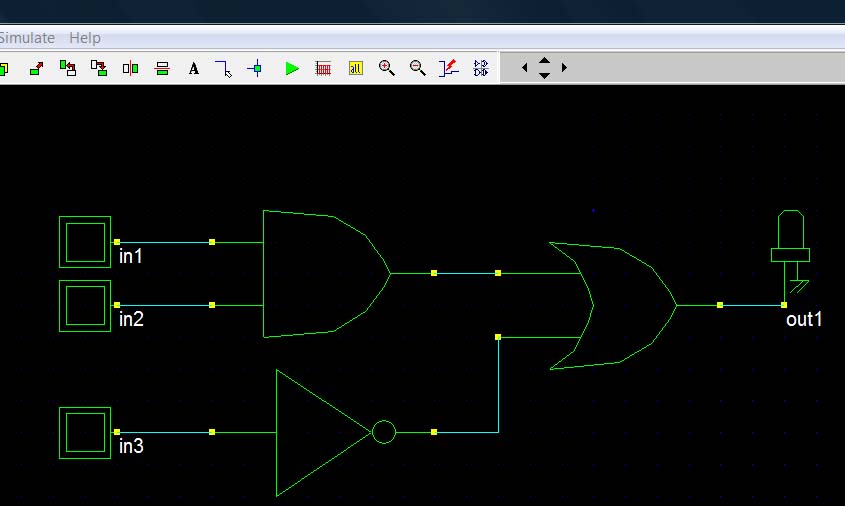Pan view right with right arrow
The width and height of the screenshot is (845, 506).
pyautogui.click(x=564, y=67)
